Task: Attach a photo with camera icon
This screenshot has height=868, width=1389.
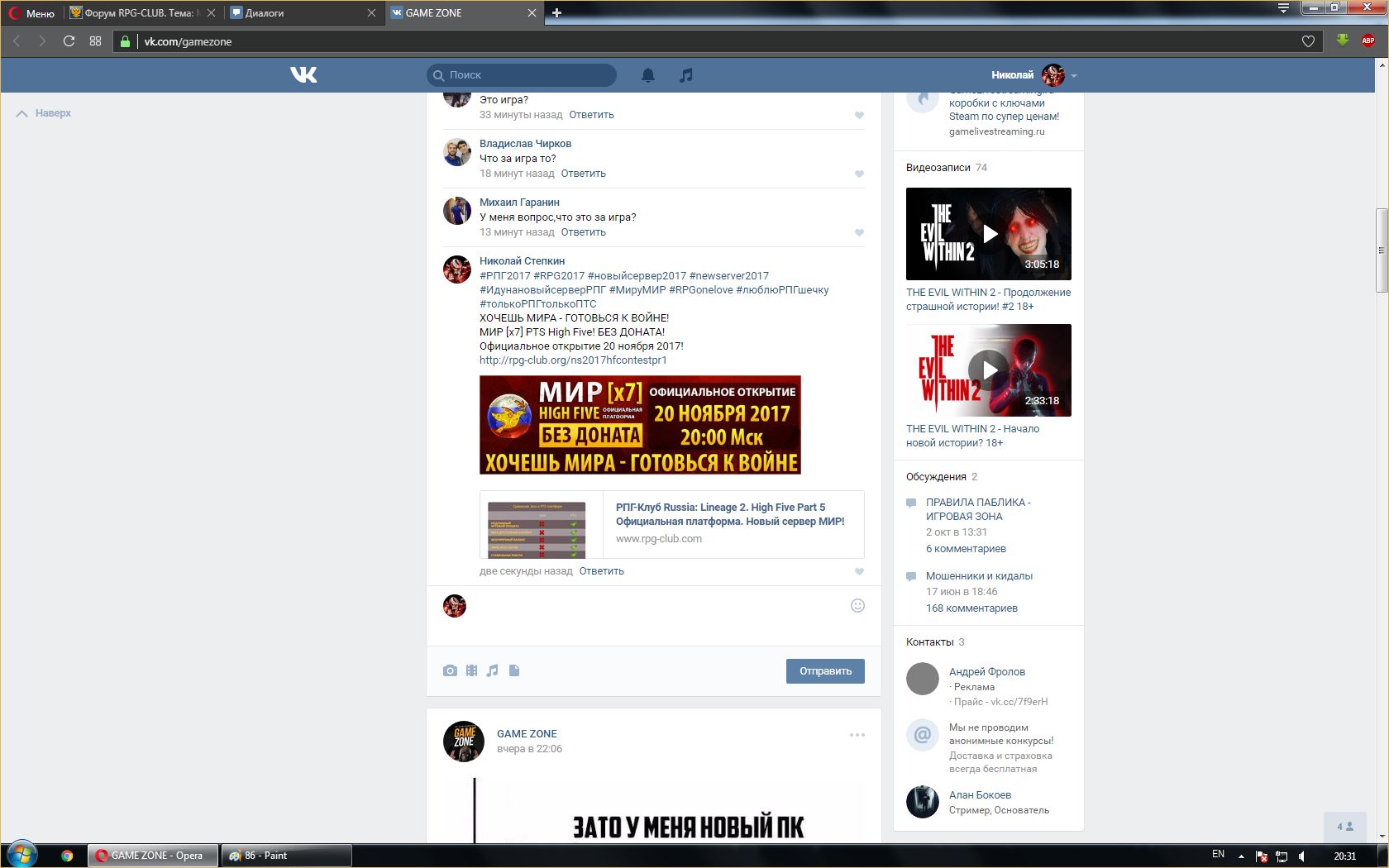Action: click(x=450, y=670)
